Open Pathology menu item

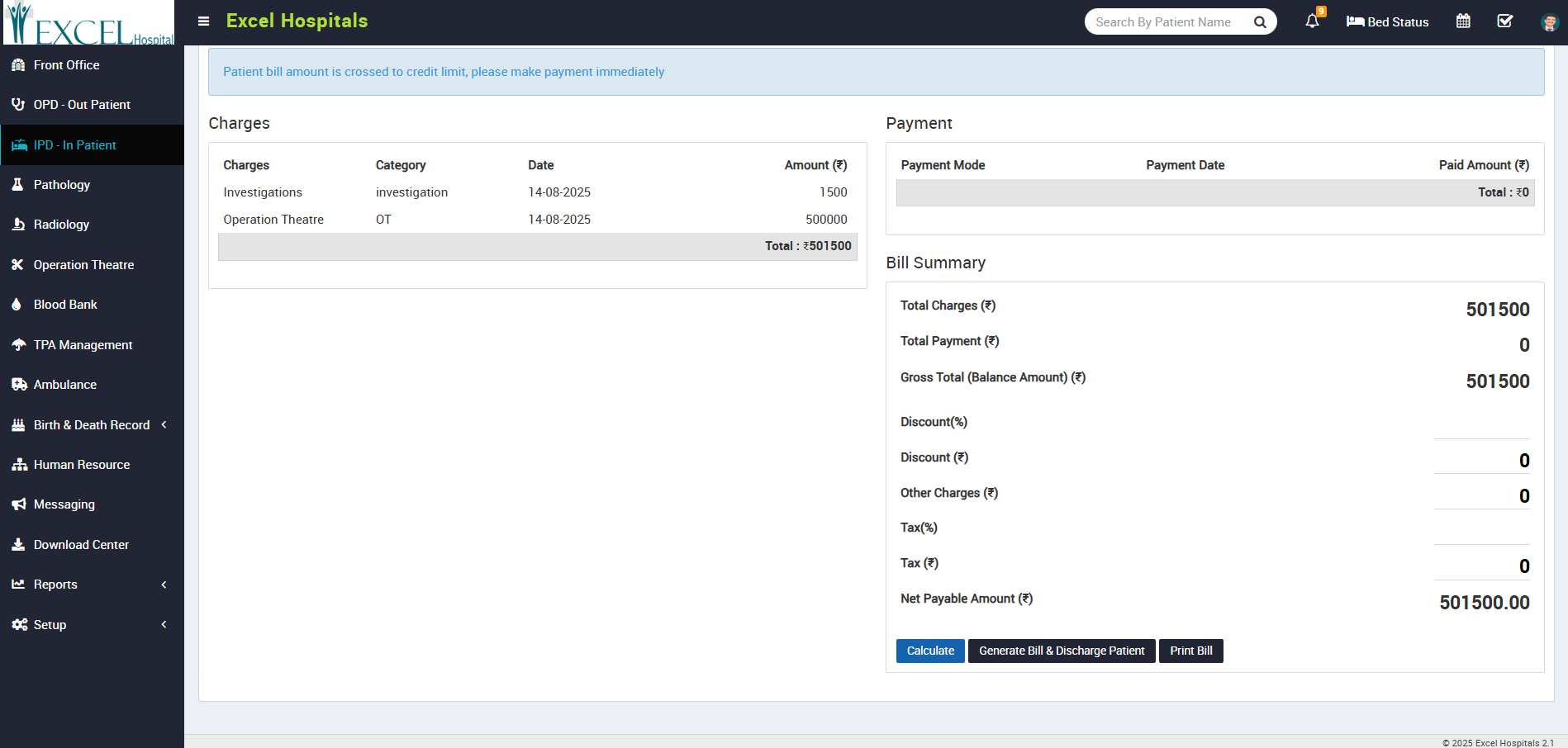[62, 185]
